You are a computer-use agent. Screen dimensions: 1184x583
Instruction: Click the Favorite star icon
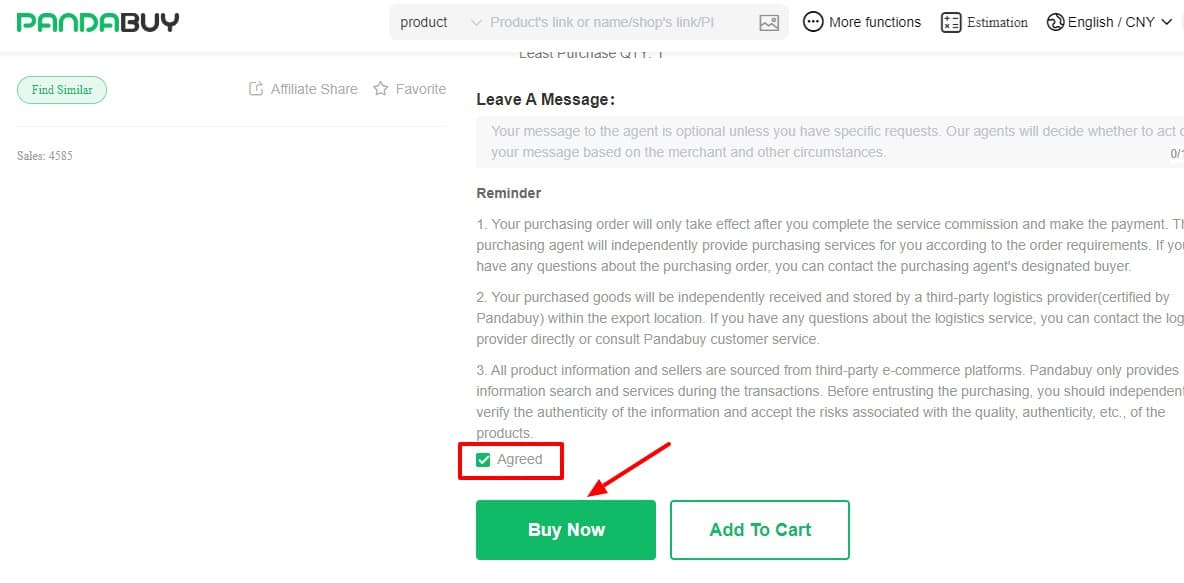point(381,89)
